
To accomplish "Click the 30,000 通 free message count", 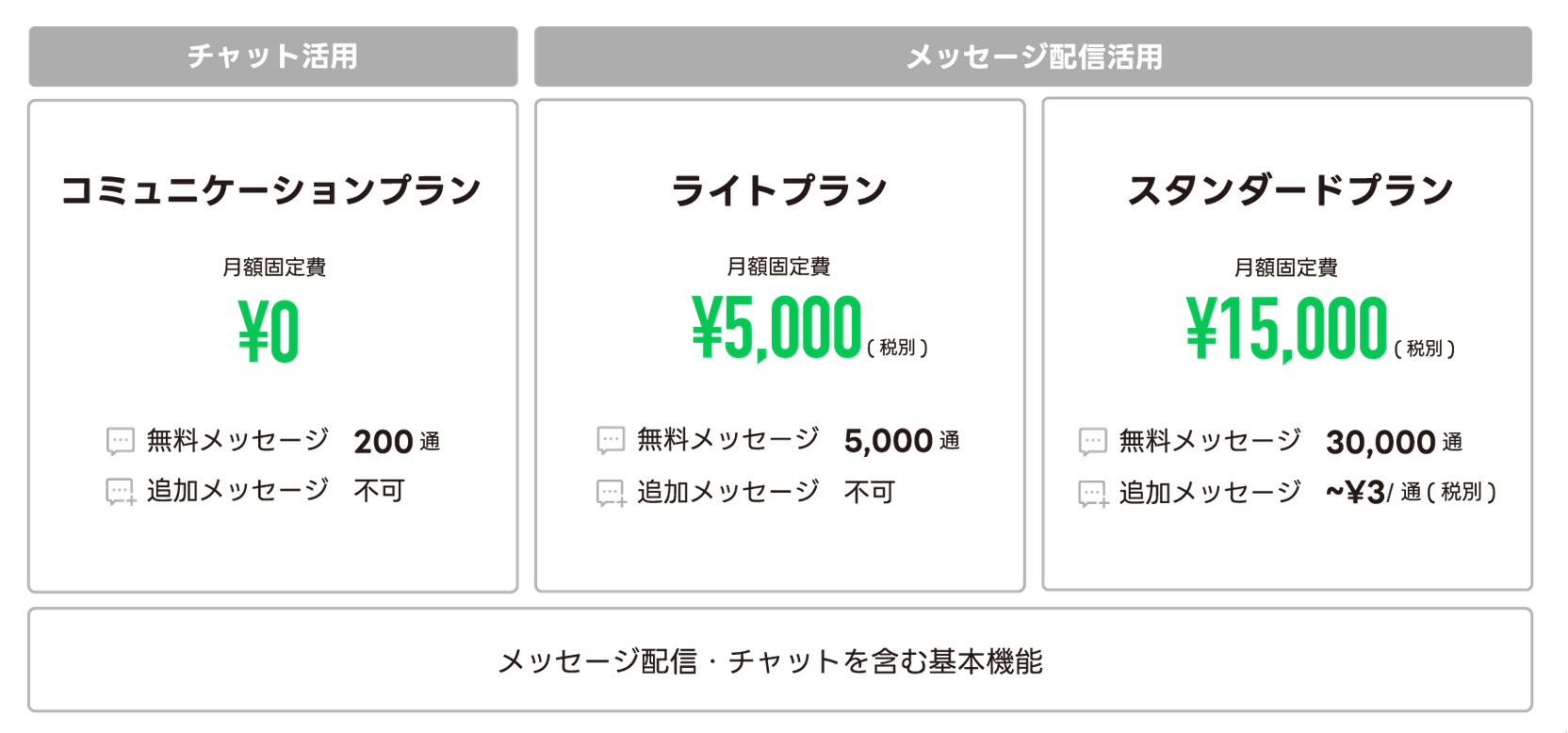I will point(1394,442).
